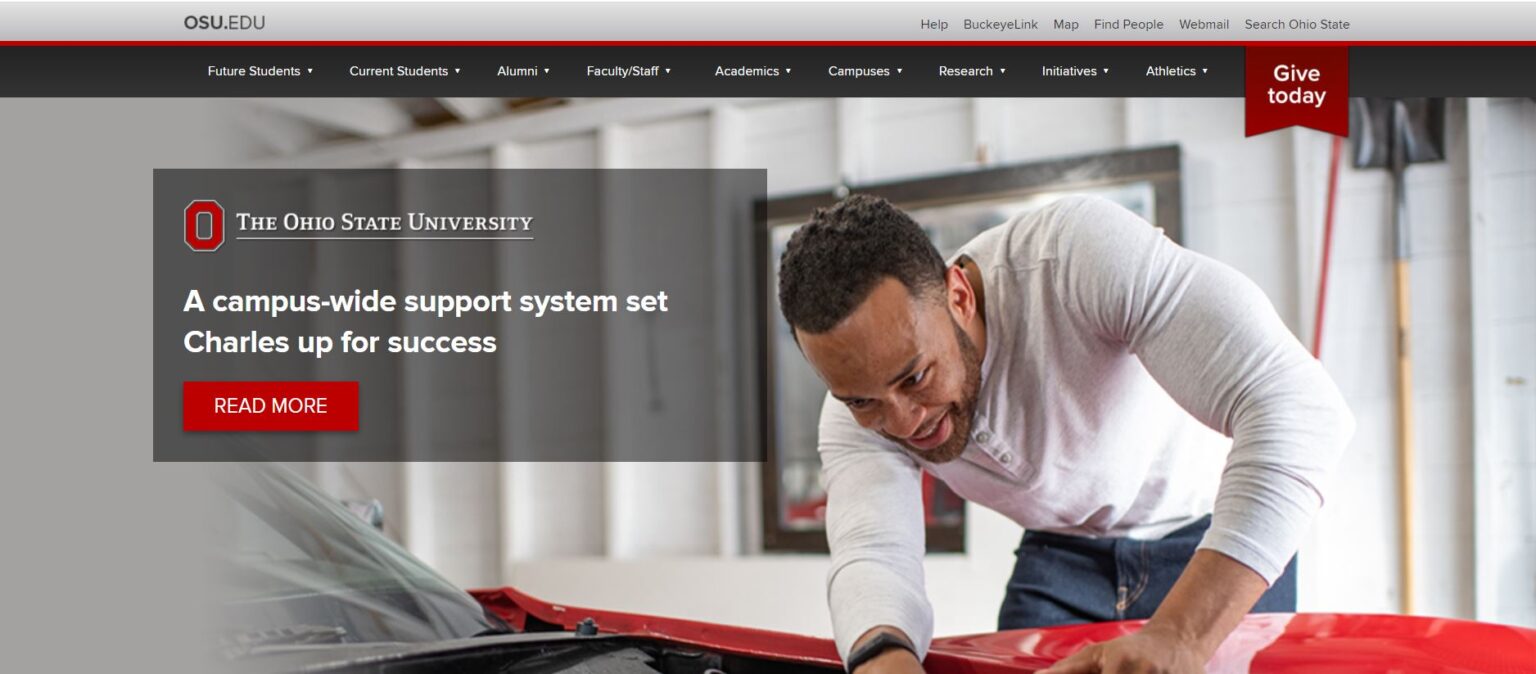The width and height of the screenshot is (1536, 674).
Task: Expand the Athletics menu
Action: click(x=1177, y=71)
